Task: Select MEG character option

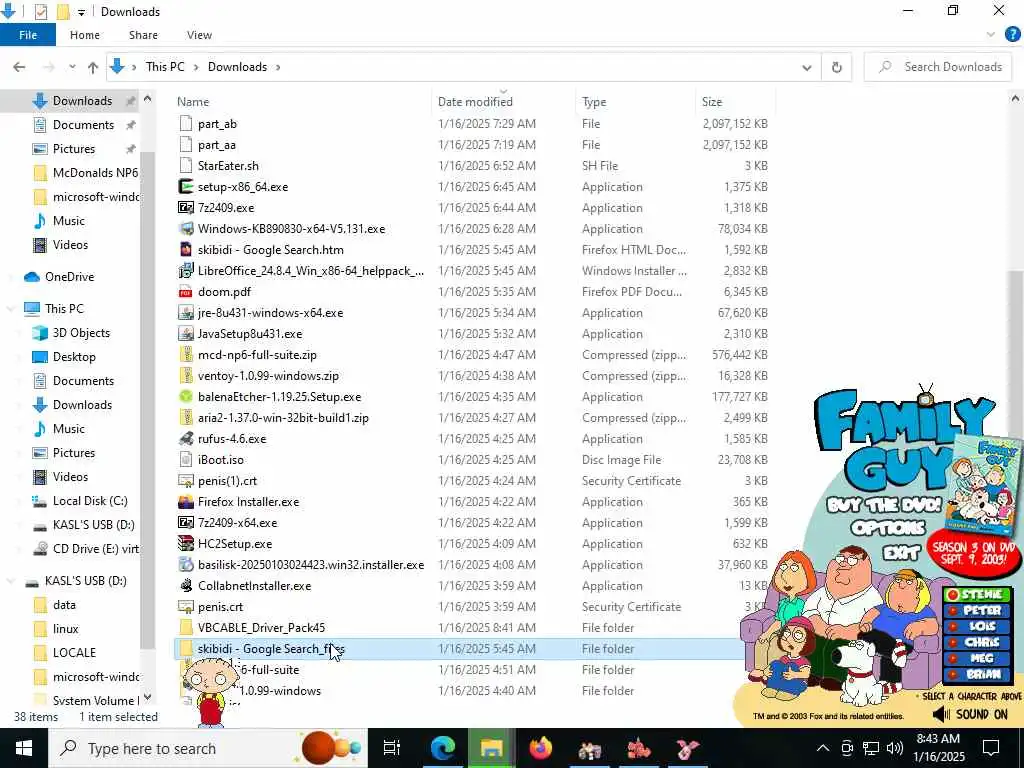Action: (977, 658)
